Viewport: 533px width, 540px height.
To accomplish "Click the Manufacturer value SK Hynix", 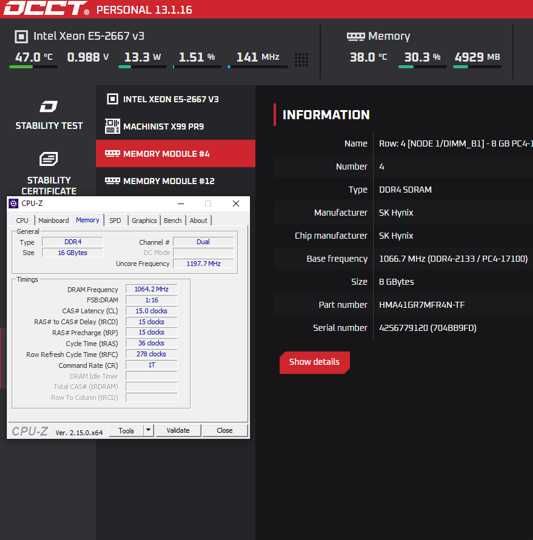I will click(x=396, y=213).
